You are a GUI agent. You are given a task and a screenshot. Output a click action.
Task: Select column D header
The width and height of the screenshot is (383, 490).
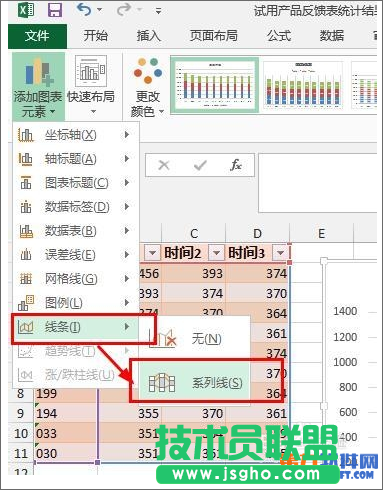[257, 234]
